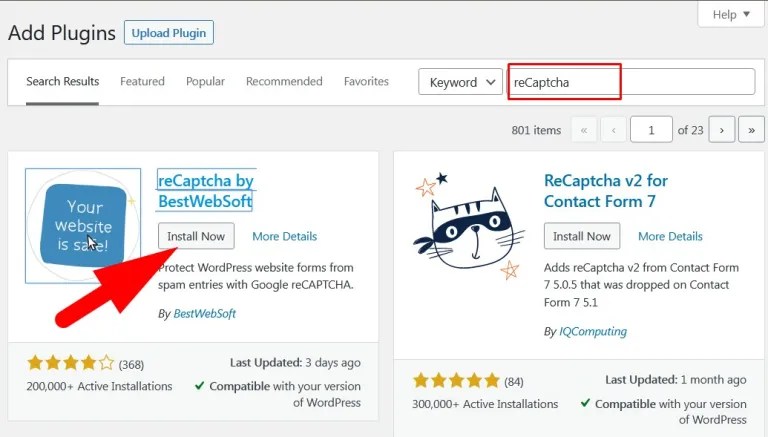Open the reCaptcha by BestWebSoft title link
This screenshot has width=768, height=437.
tap(206, 191)
